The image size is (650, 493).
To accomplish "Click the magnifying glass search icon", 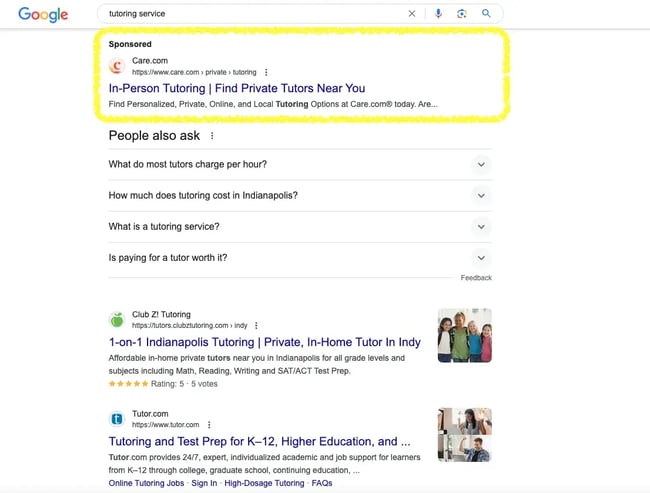I will pos(486,13).
